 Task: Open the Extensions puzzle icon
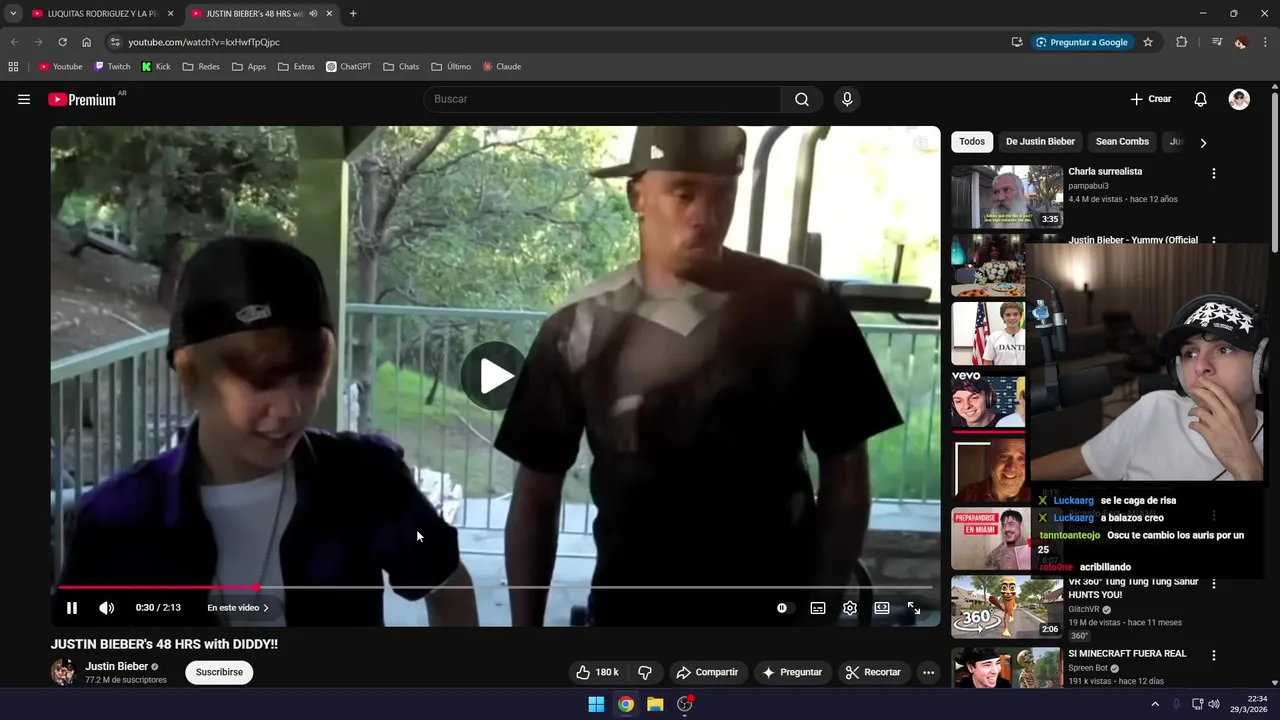tap(1182, 42)
